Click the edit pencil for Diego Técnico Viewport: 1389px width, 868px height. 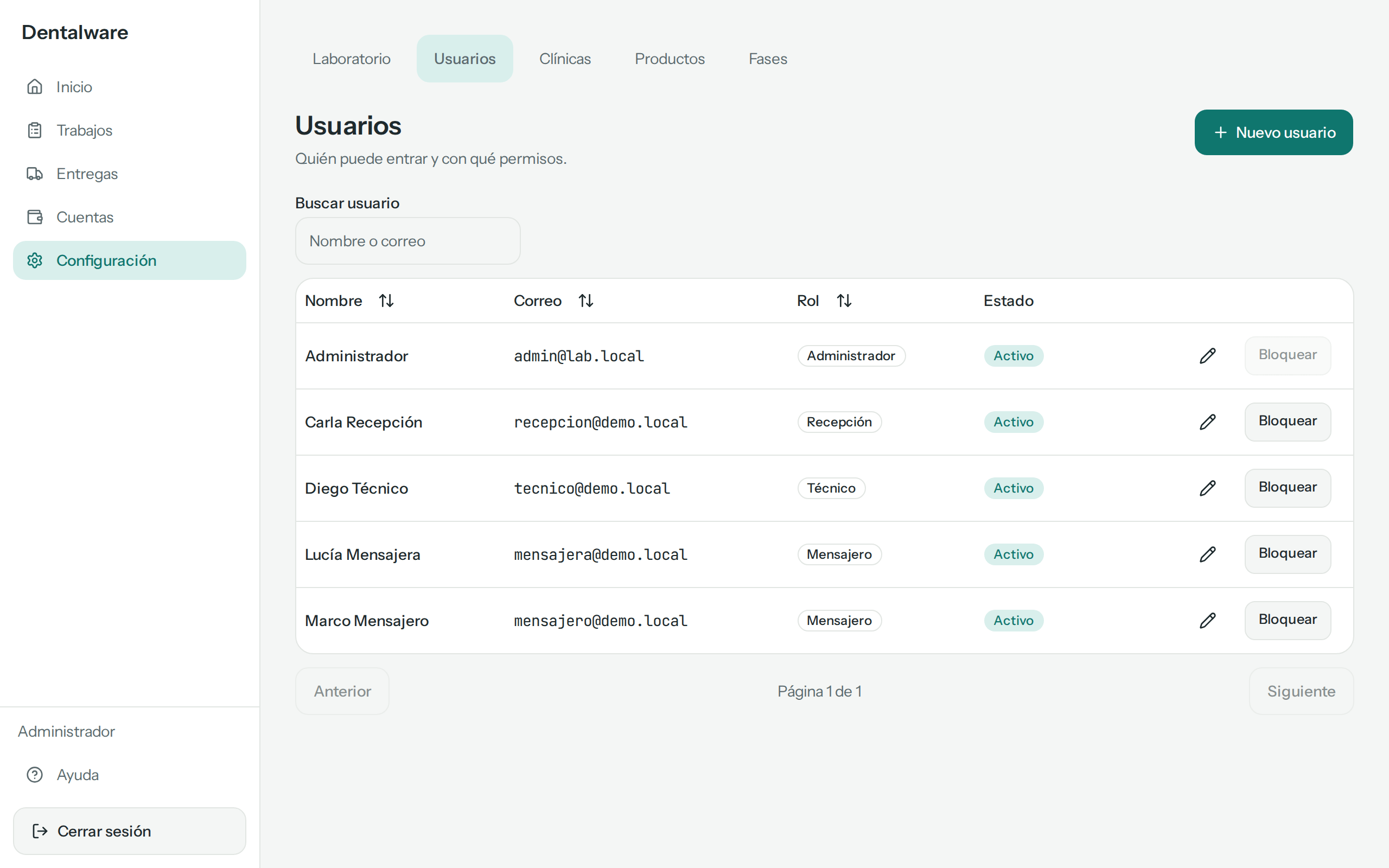coord(1208,488)
